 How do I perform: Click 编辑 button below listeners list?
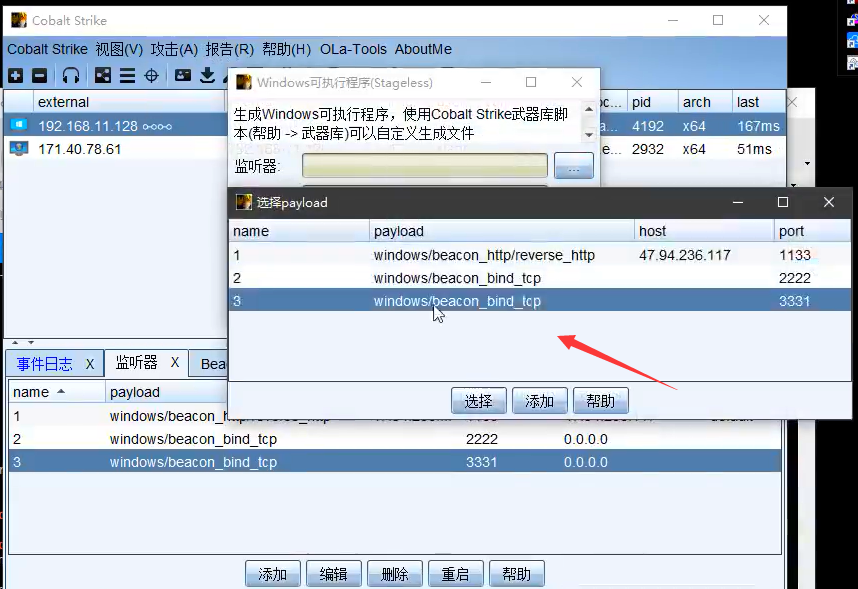(333, 574)
